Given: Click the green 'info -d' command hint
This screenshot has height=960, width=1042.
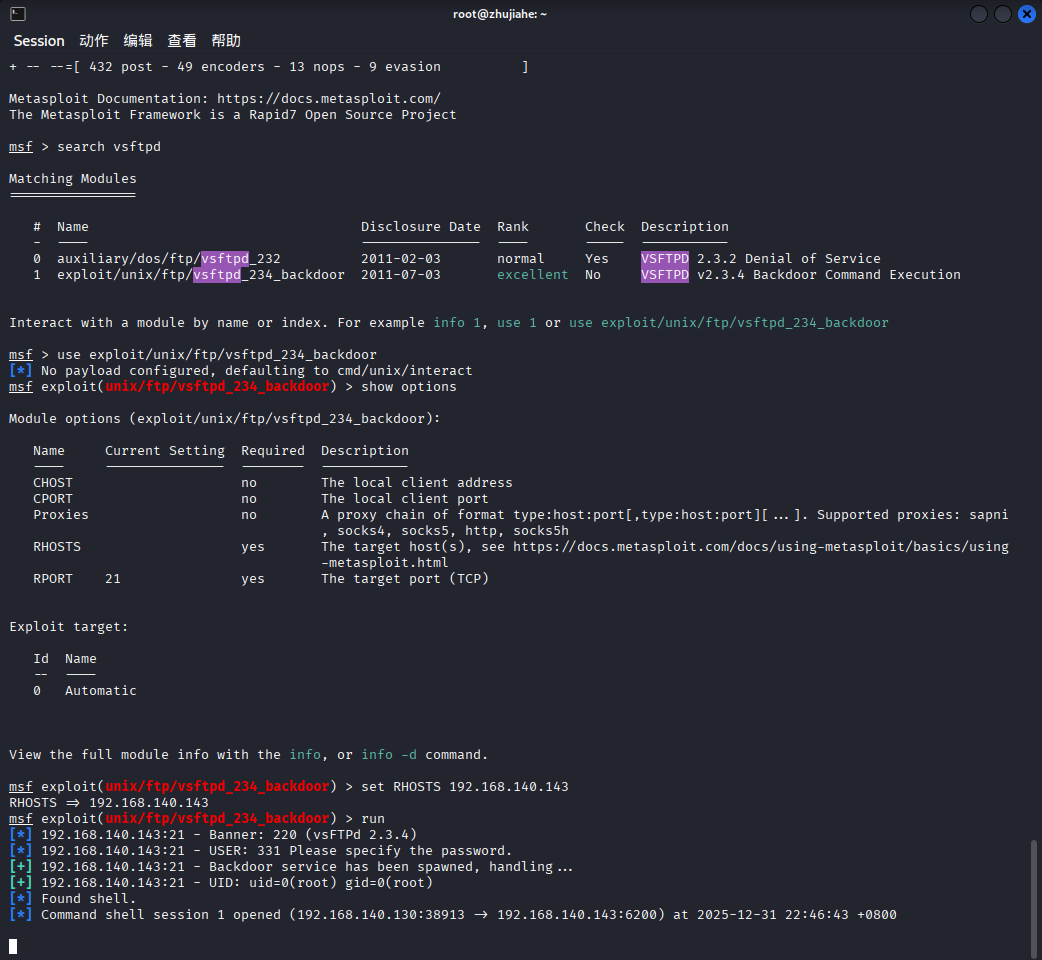Looking at the screenshot, I should coord(389,754).
